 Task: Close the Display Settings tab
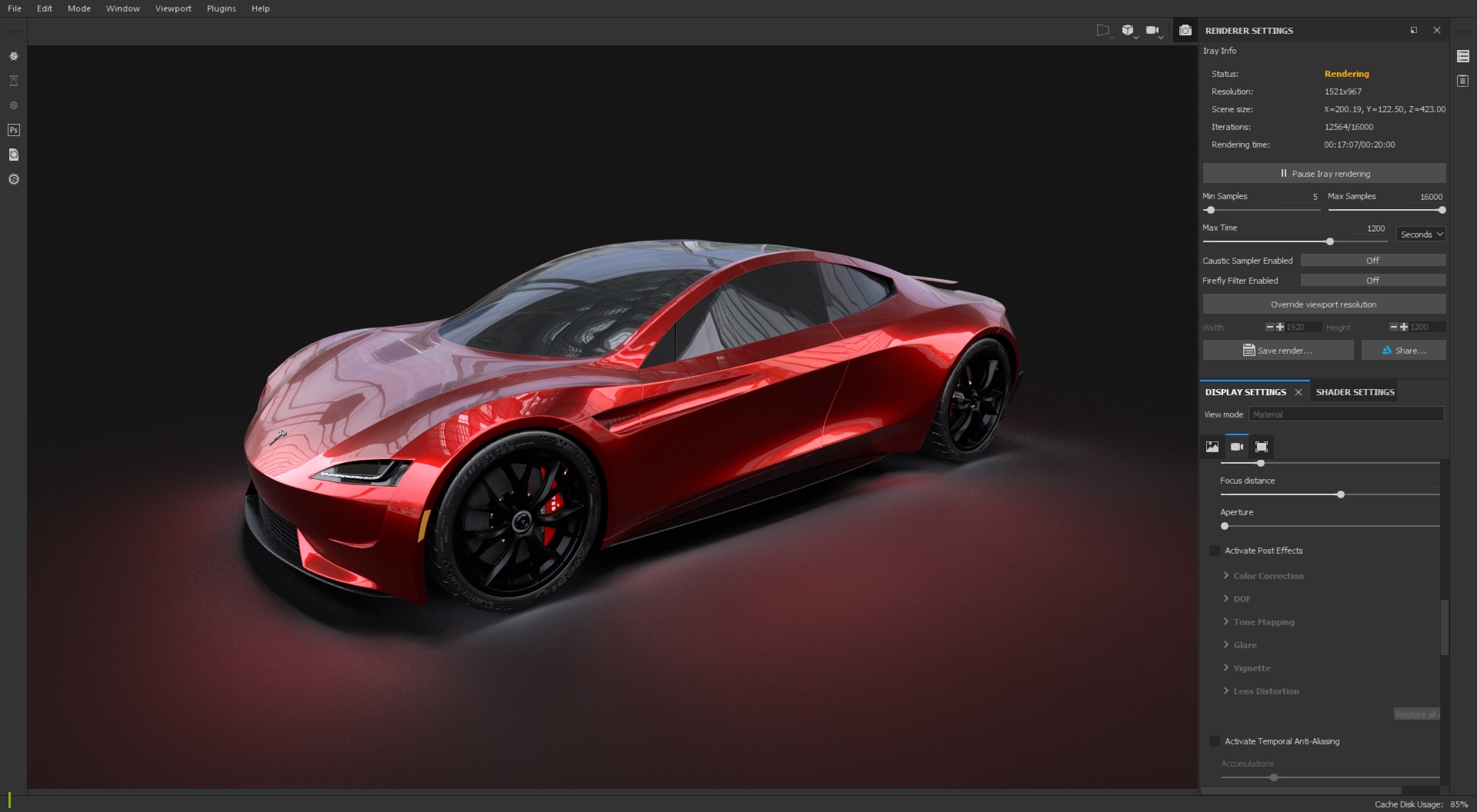1299,392
